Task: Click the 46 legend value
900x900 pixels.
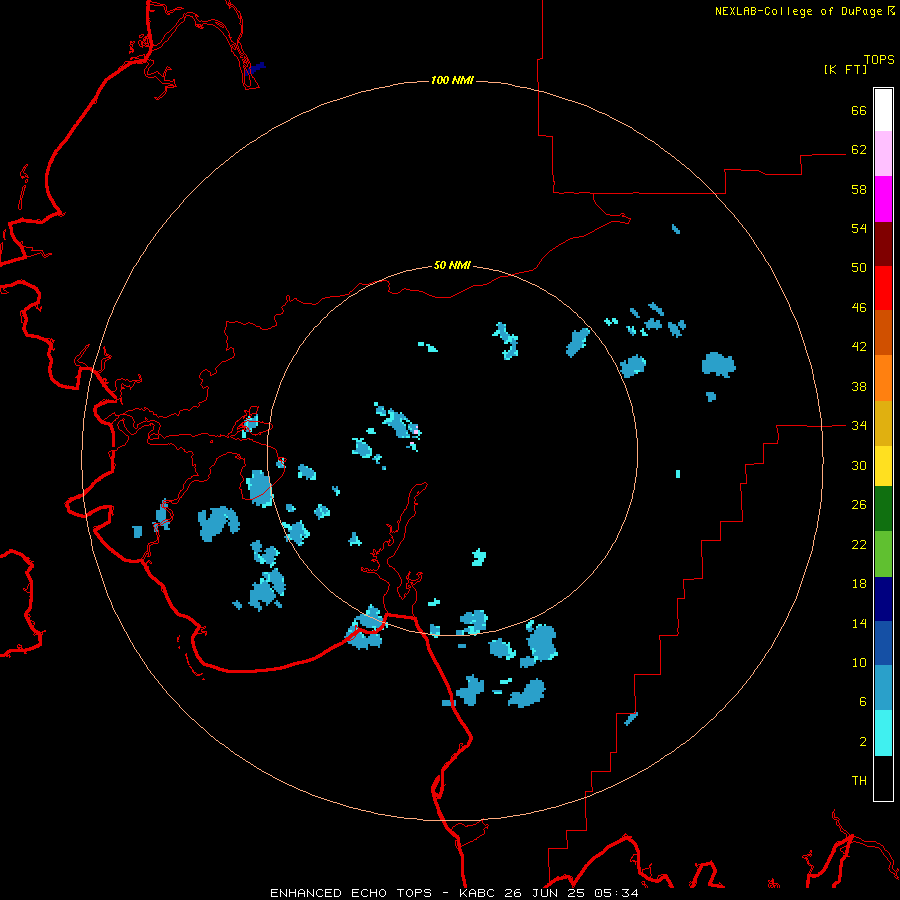Action: pos(859,308)
